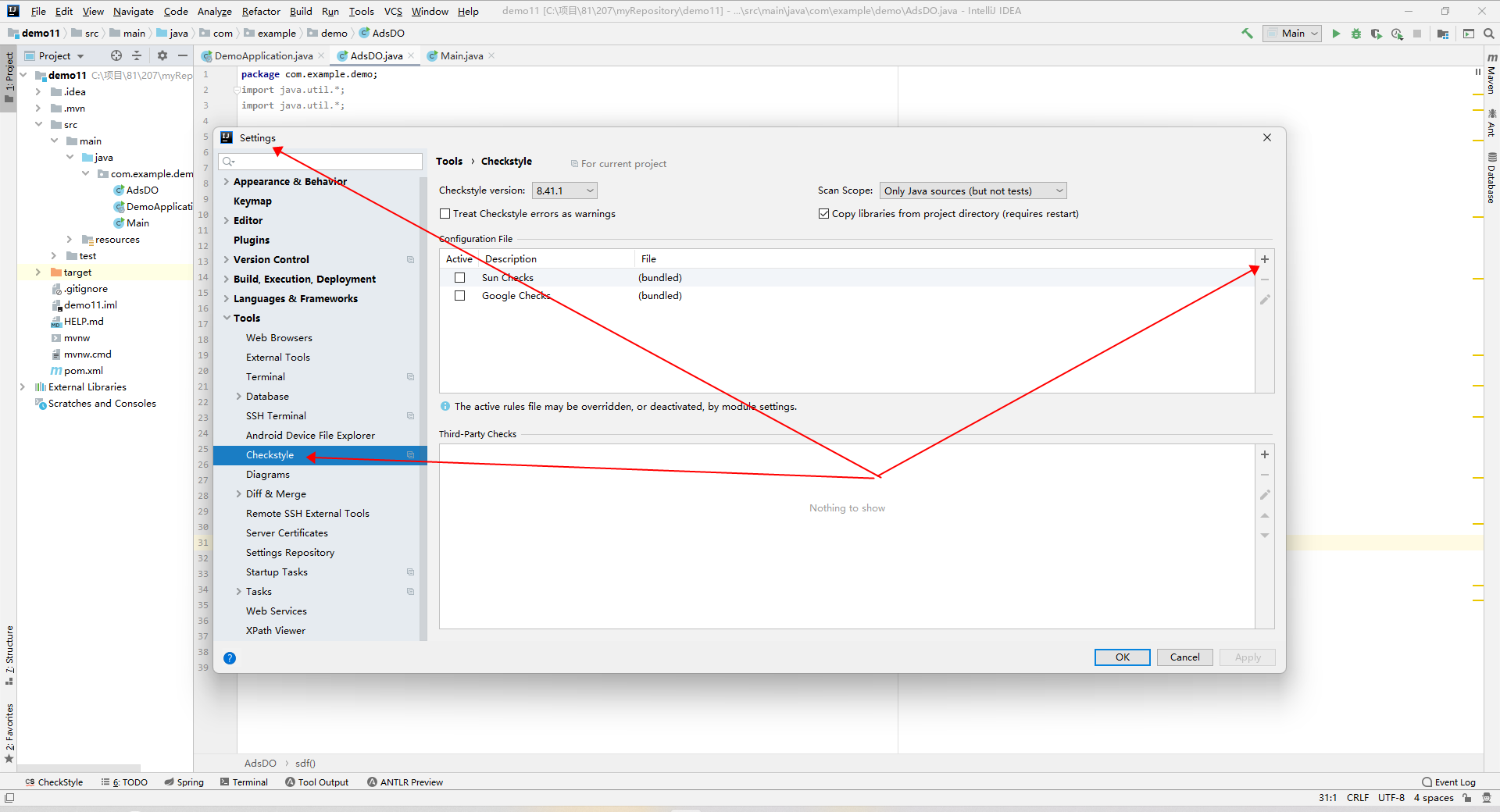Click the help question mark icon
1500x812 pixels.
pos(230,658)
